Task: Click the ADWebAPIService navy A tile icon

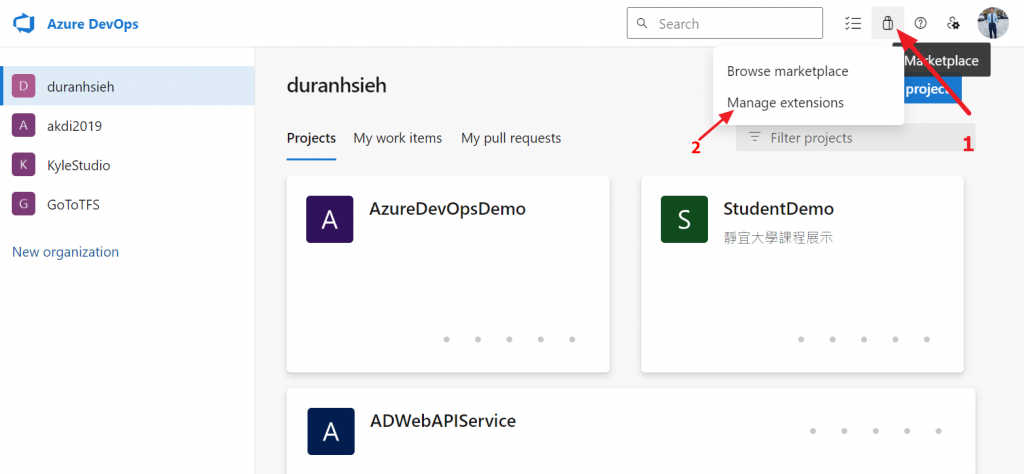Action: tap(331, 432)
